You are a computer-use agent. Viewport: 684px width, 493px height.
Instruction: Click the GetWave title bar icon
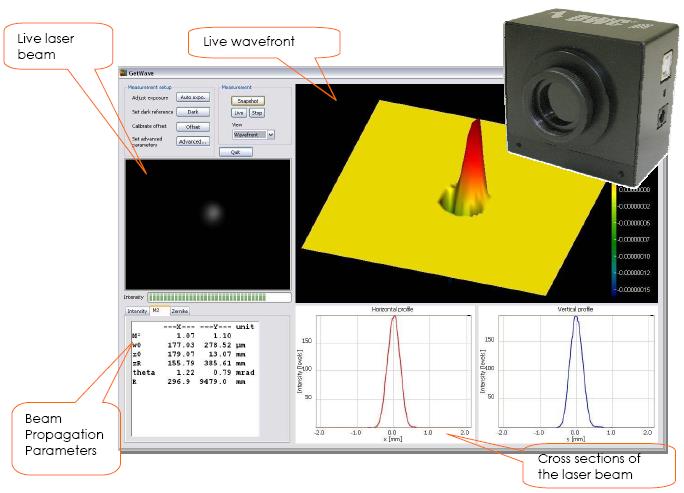pos(123,73)
